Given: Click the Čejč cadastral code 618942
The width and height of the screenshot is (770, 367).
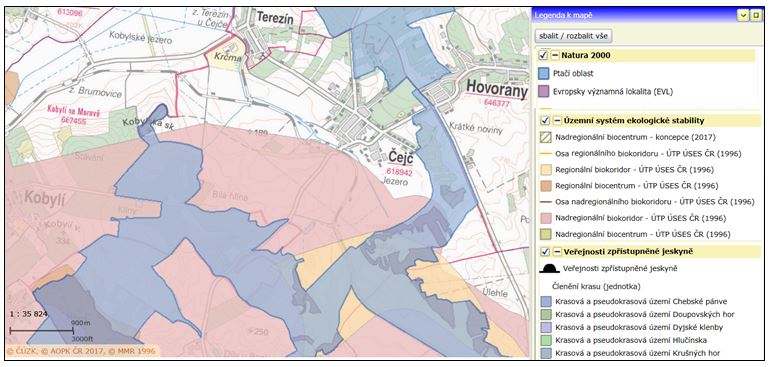Looking at the screenshot, I should point(400,173).
